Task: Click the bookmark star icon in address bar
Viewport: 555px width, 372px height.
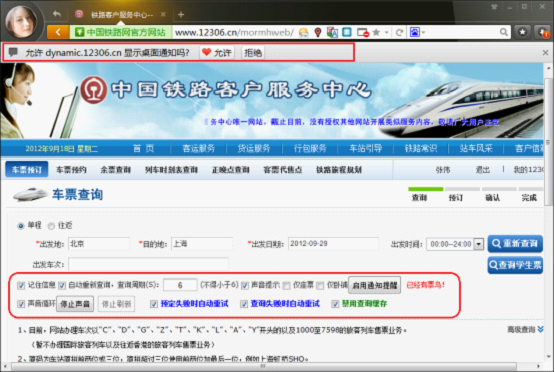Action: pos(376,33)
